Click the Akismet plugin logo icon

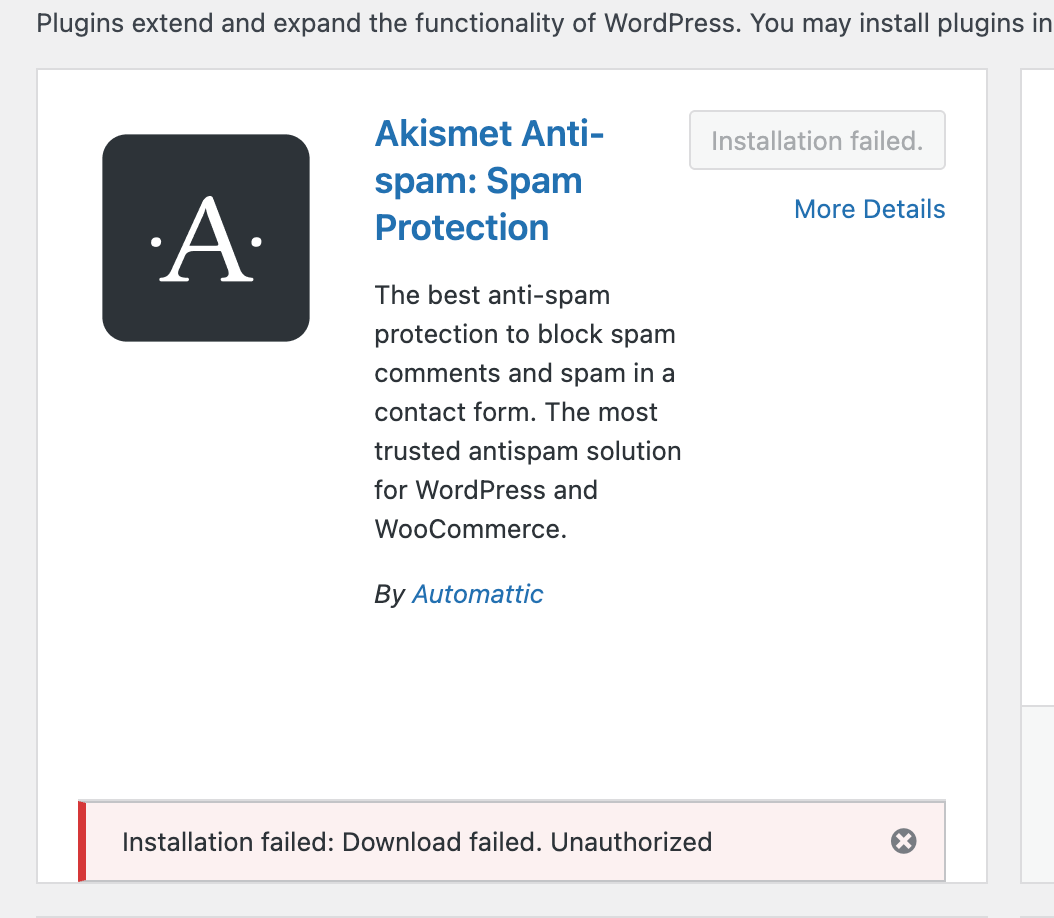coord(206,238)
